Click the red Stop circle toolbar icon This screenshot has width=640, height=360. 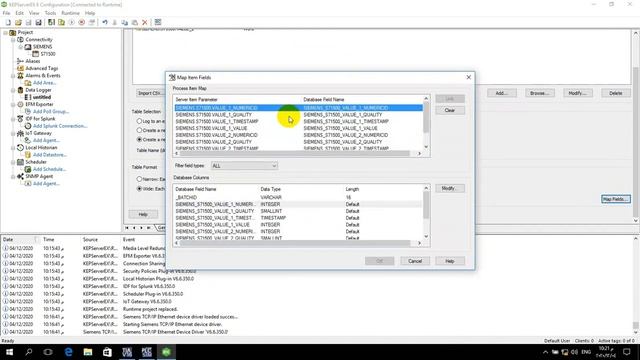pos(82,22)
